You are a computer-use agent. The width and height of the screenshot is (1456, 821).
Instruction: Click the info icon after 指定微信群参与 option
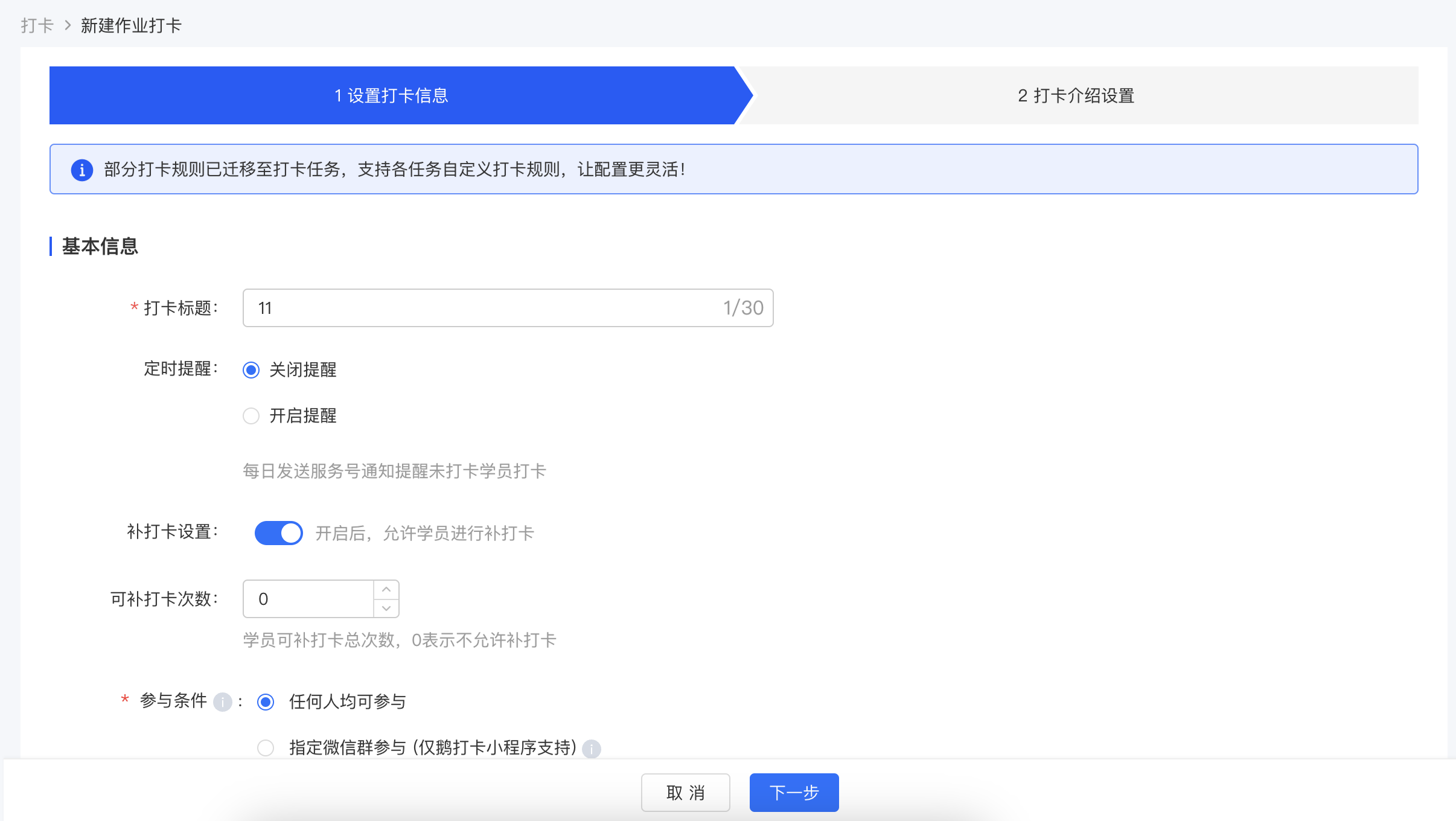[x=592, y=749]
